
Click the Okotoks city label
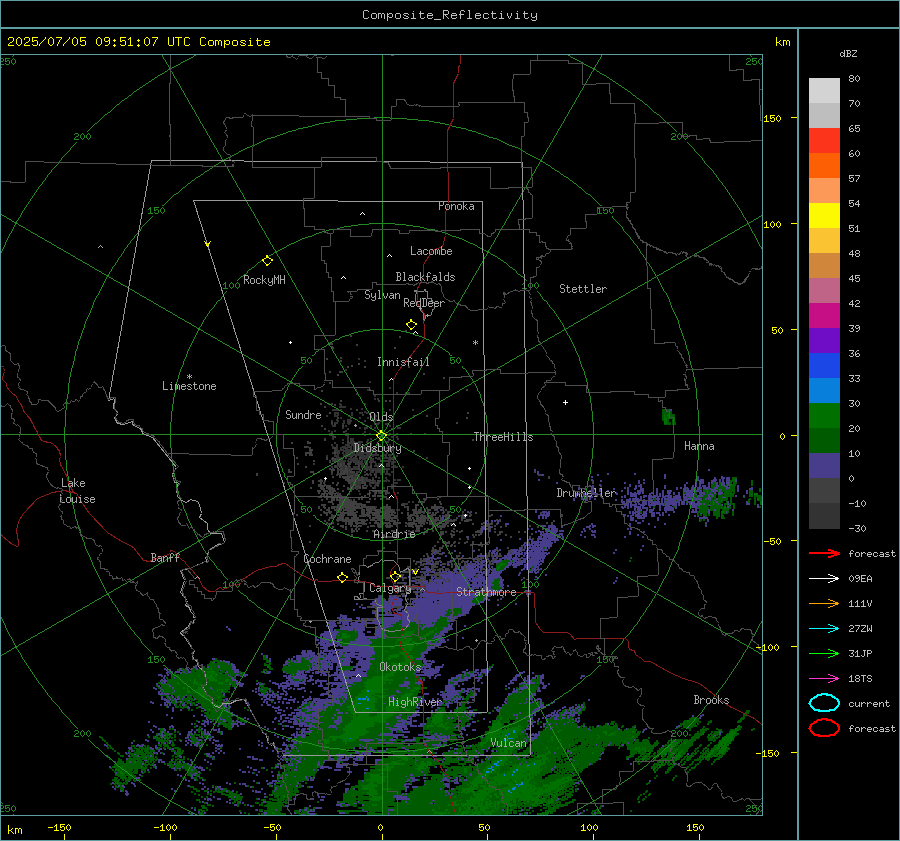(x=400, y=667)
